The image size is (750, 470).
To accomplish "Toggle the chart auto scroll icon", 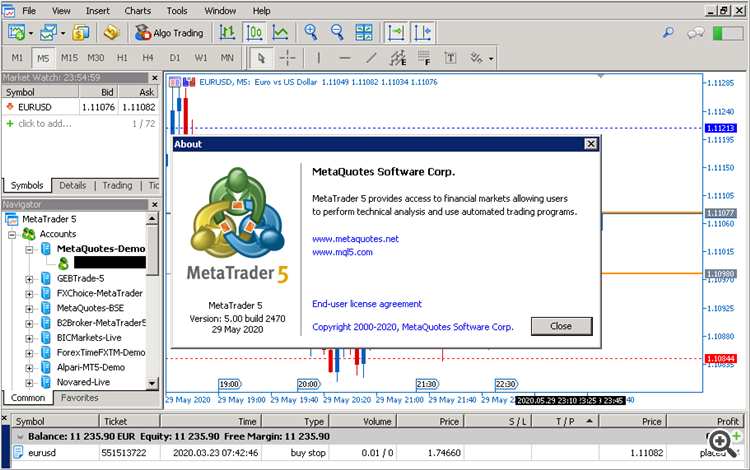I will (x=396, y=33).
